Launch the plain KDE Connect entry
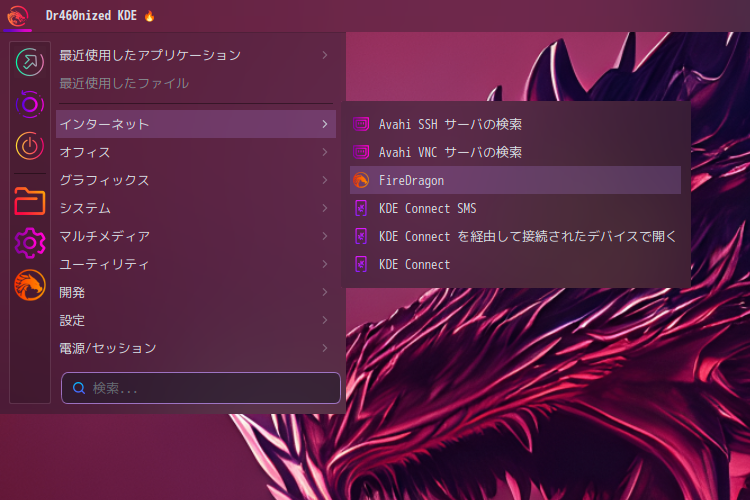The width and height of the screenshot is (750, 500). pos(515,264)
